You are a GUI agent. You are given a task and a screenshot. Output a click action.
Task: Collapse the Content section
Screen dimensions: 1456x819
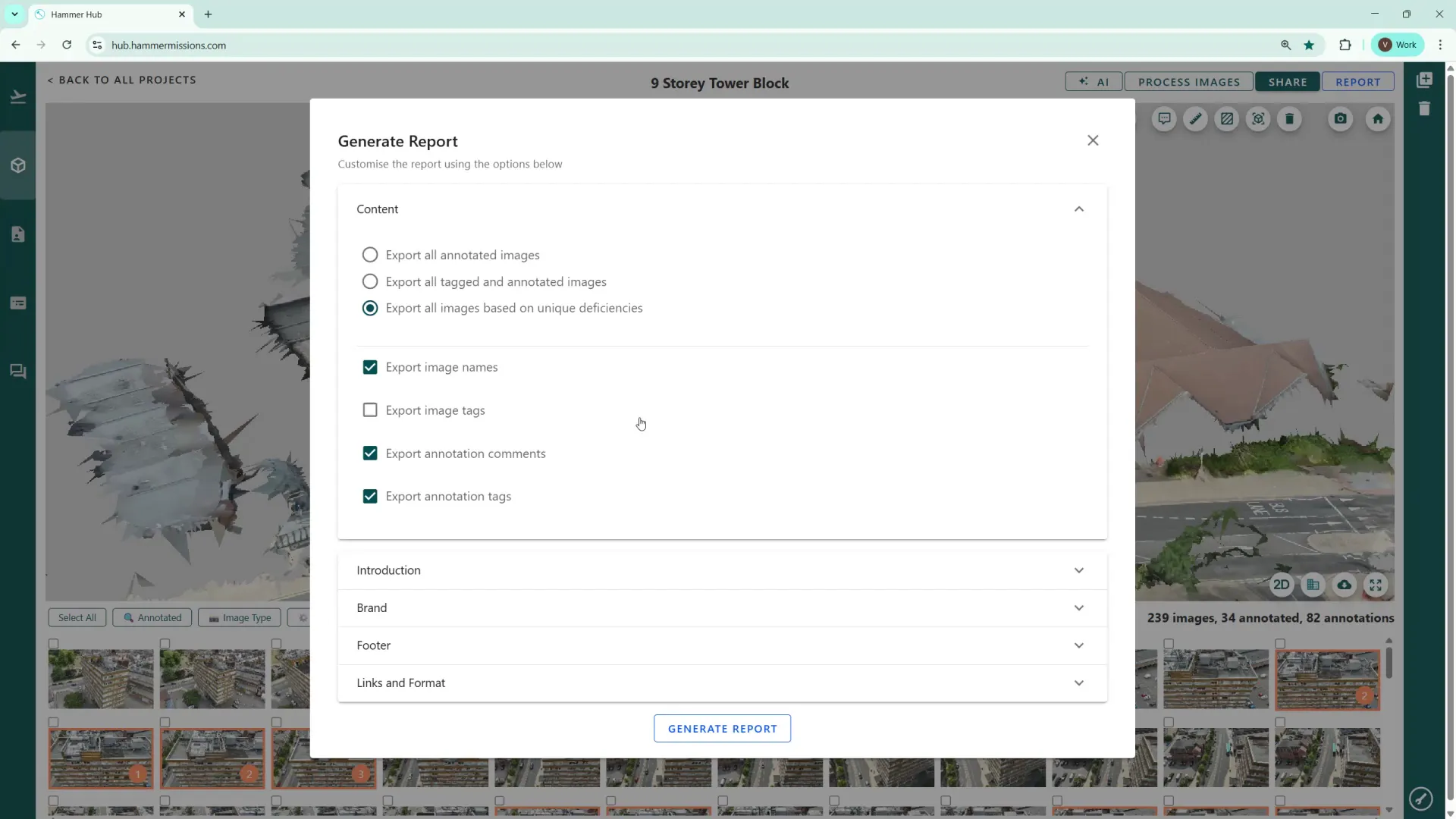coord(1078,209)
